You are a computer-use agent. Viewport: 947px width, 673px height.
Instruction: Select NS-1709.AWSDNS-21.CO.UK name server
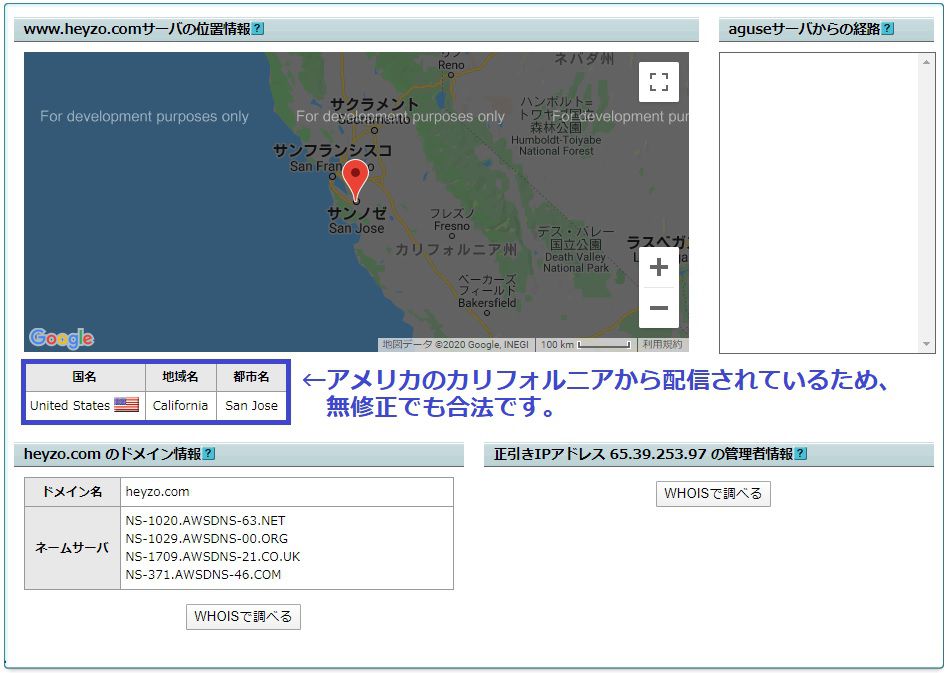click(213, 556)
